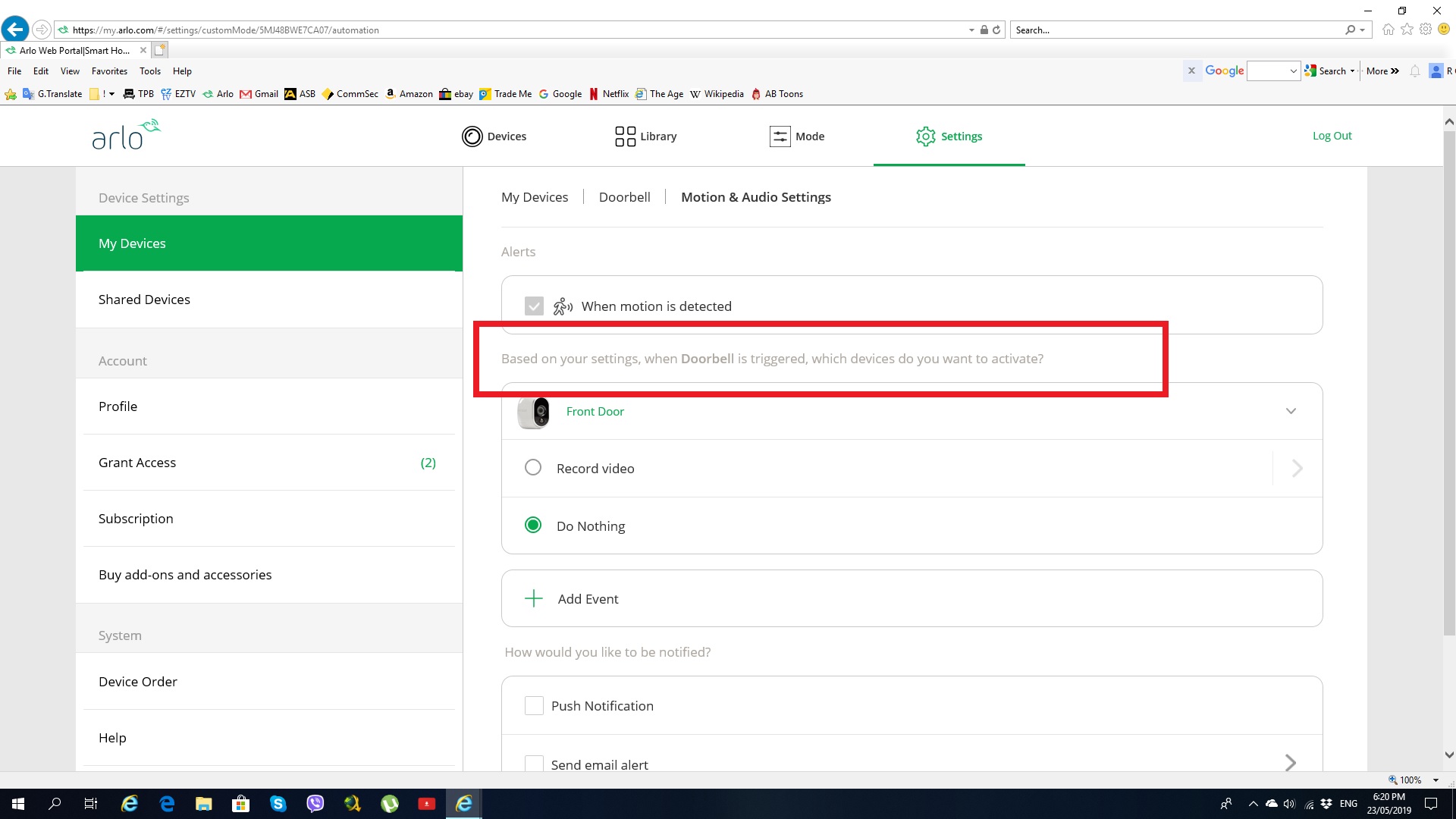
Task: Select the 'Do Nothing' radio button
Action: click(533, 525)
